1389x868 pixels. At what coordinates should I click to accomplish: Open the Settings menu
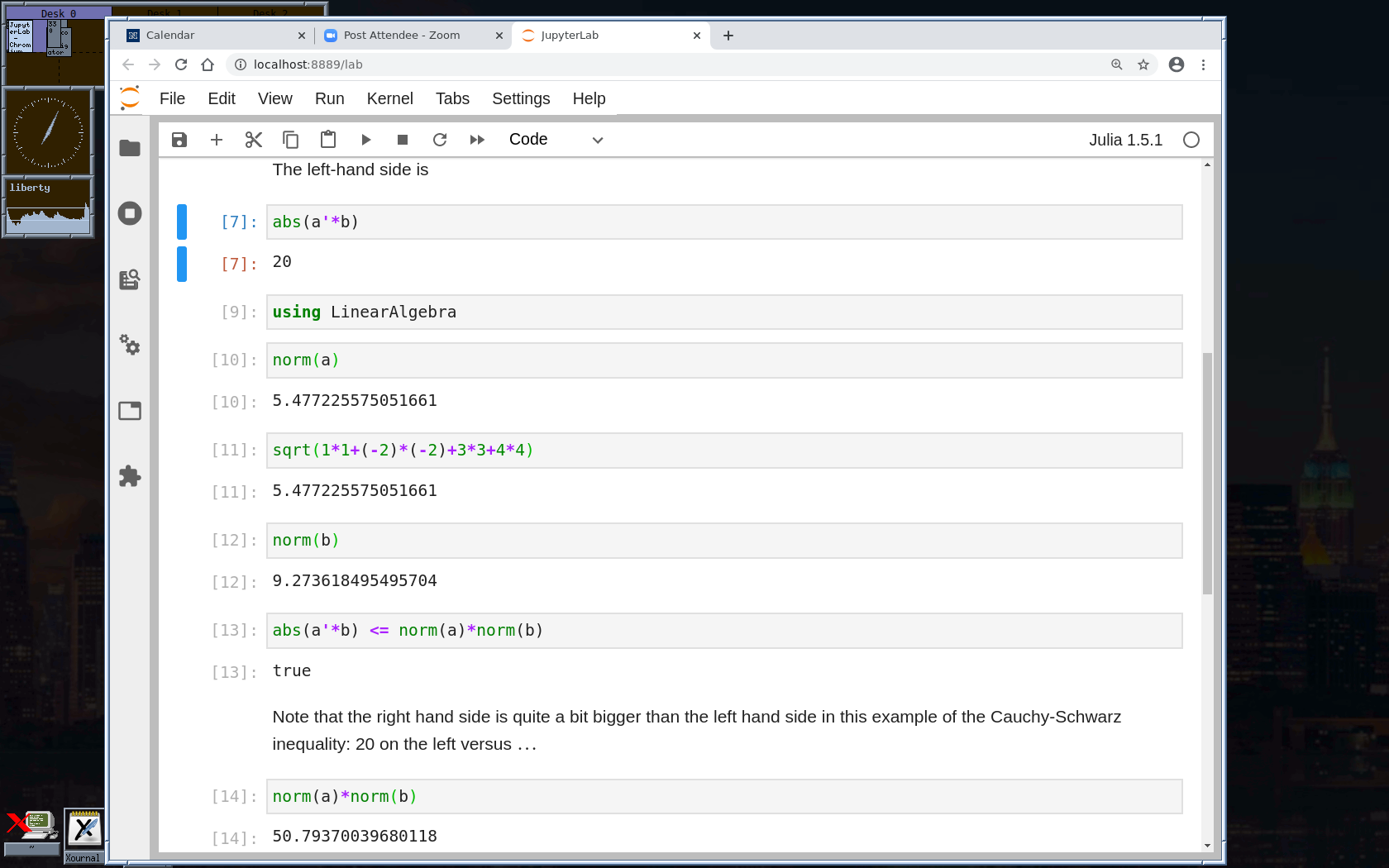tap(520, 98)
